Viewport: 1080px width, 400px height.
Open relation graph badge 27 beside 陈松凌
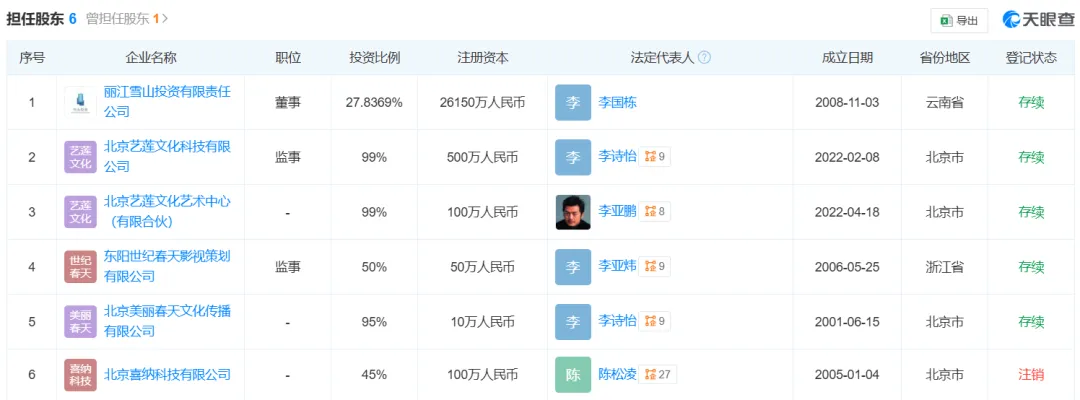tap(657, 375)
